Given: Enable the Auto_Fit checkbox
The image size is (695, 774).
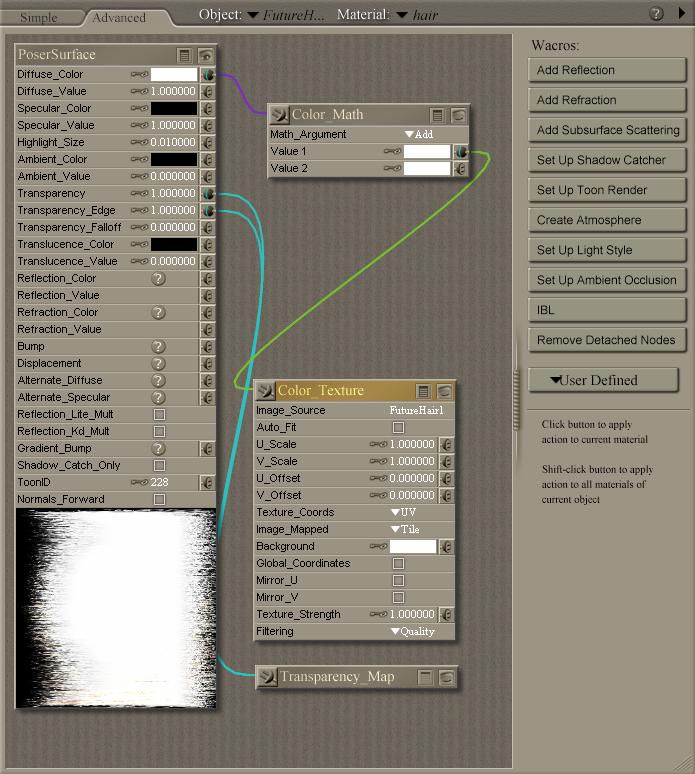Looking at the screenshot, I should coord(398,427).
